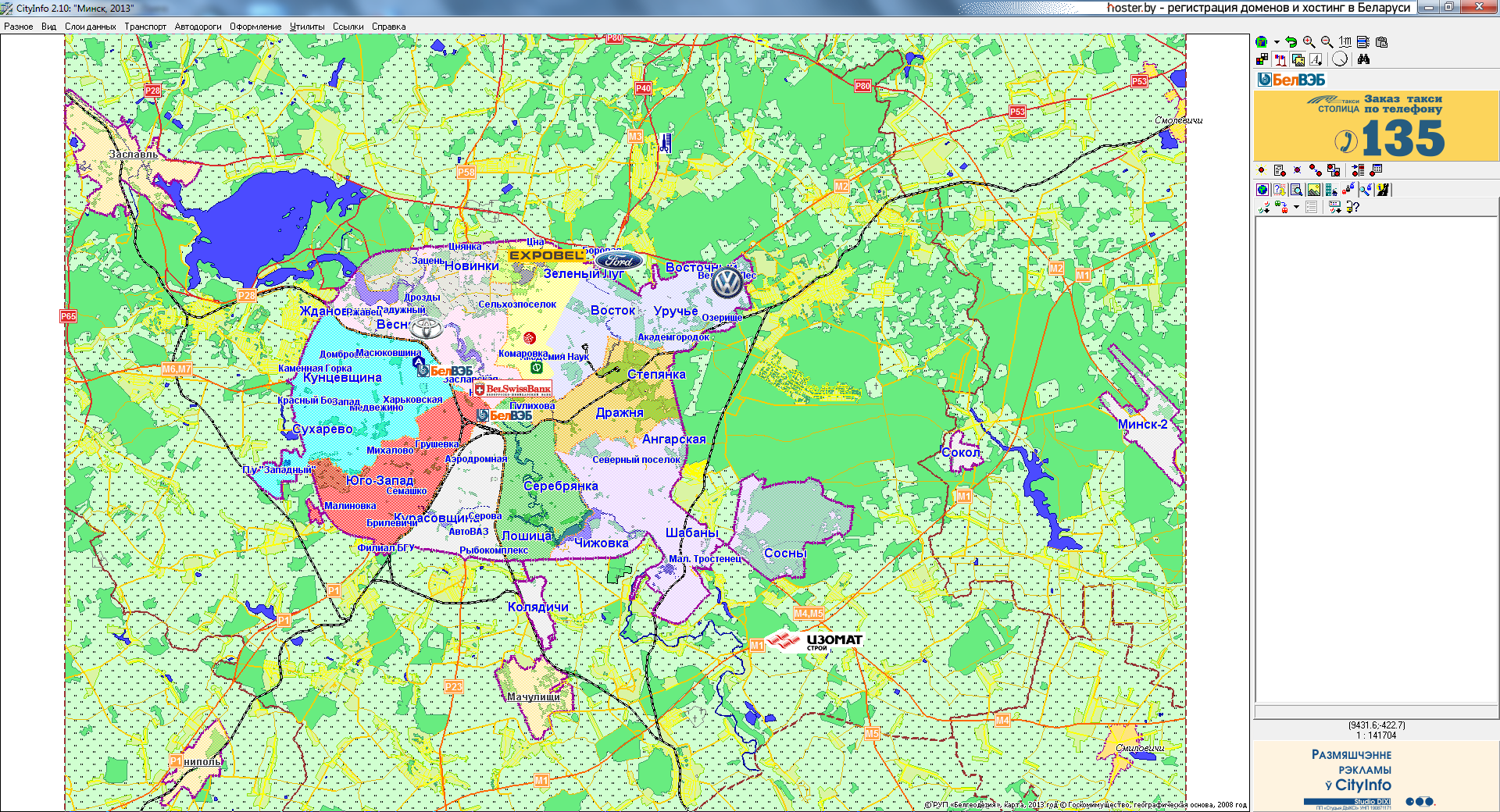Switch to the question map query tab
Screen dimensions: 1500x812
pos(1280,190)
